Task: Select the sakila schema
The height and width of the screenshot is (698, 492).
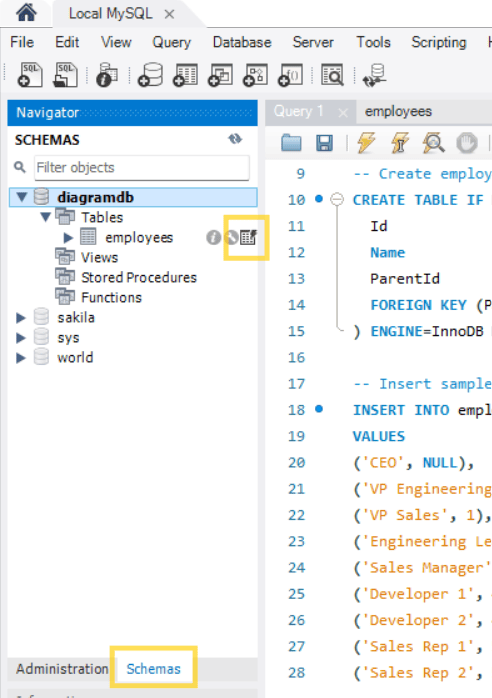Action: [x=76, y=317]
